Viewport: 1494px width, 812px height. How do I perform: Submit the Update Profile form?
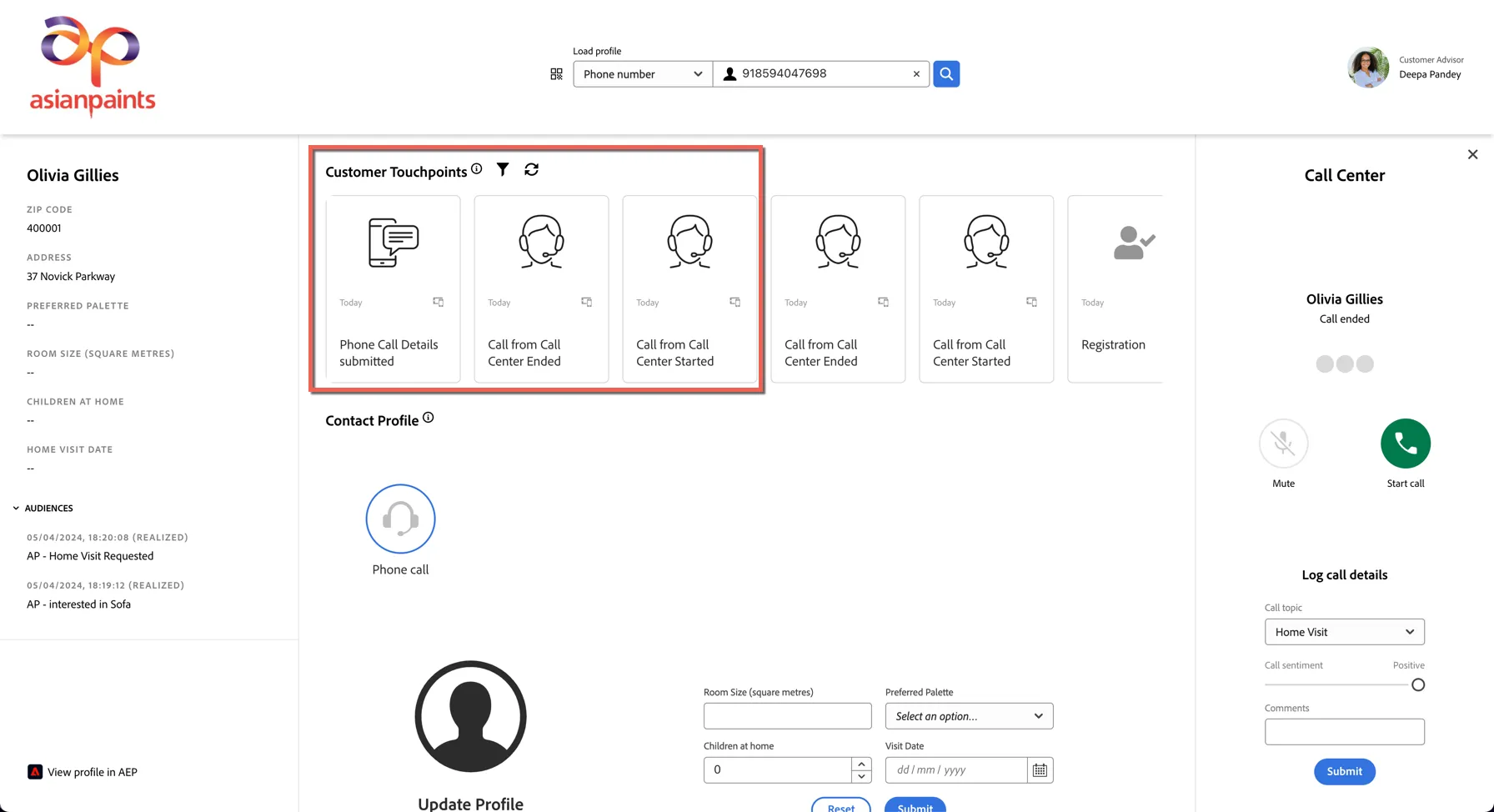click(915, 806)
